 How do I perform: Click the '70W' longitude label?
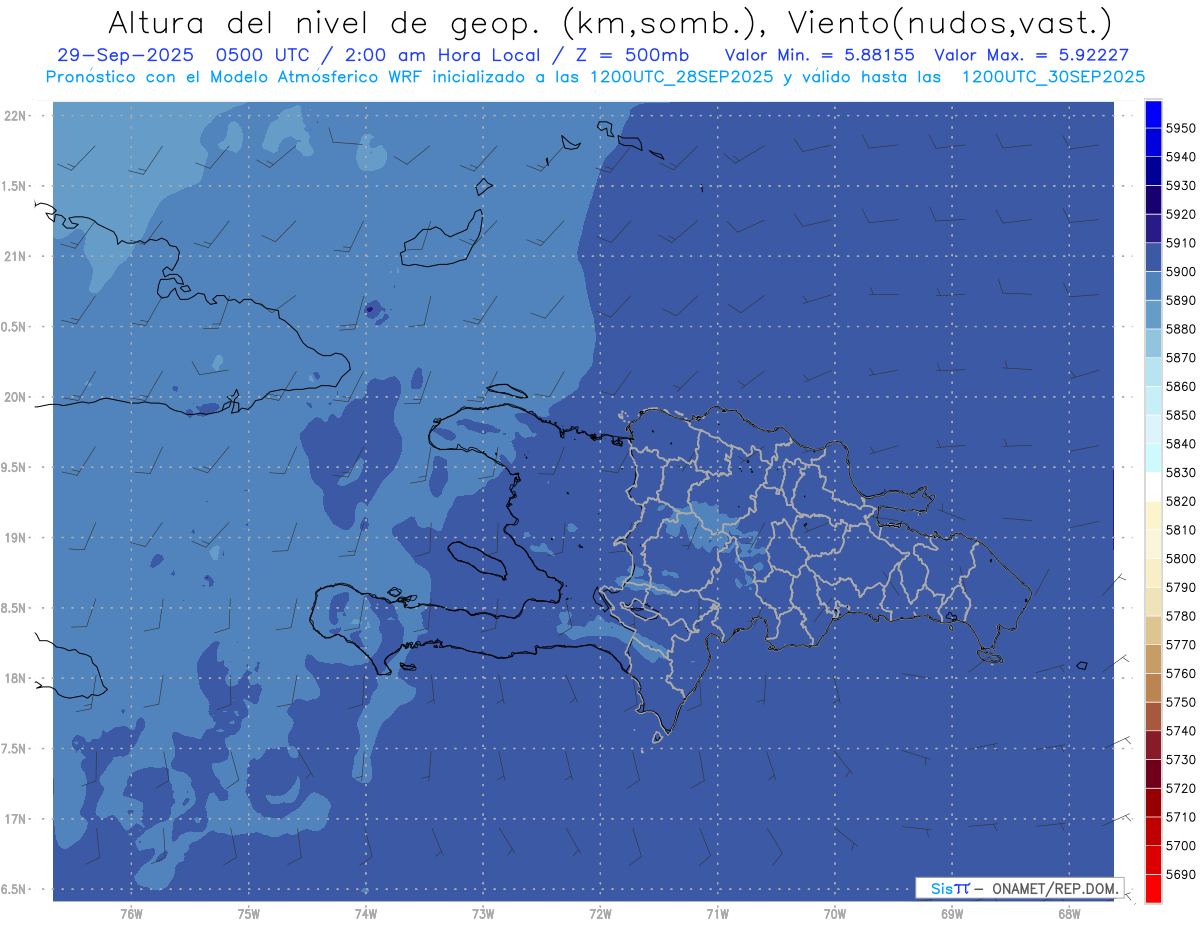coord(835,913)
